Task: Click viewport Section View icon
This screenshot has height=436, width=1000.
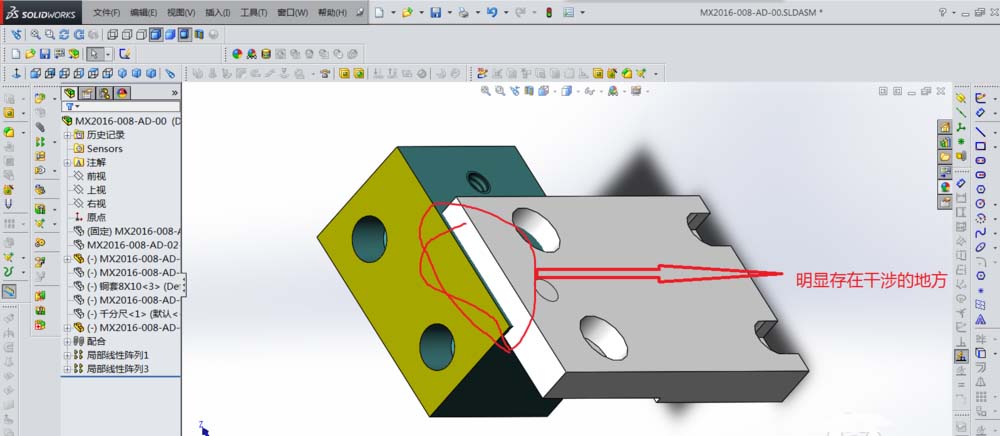Action: tap(529, 91)
